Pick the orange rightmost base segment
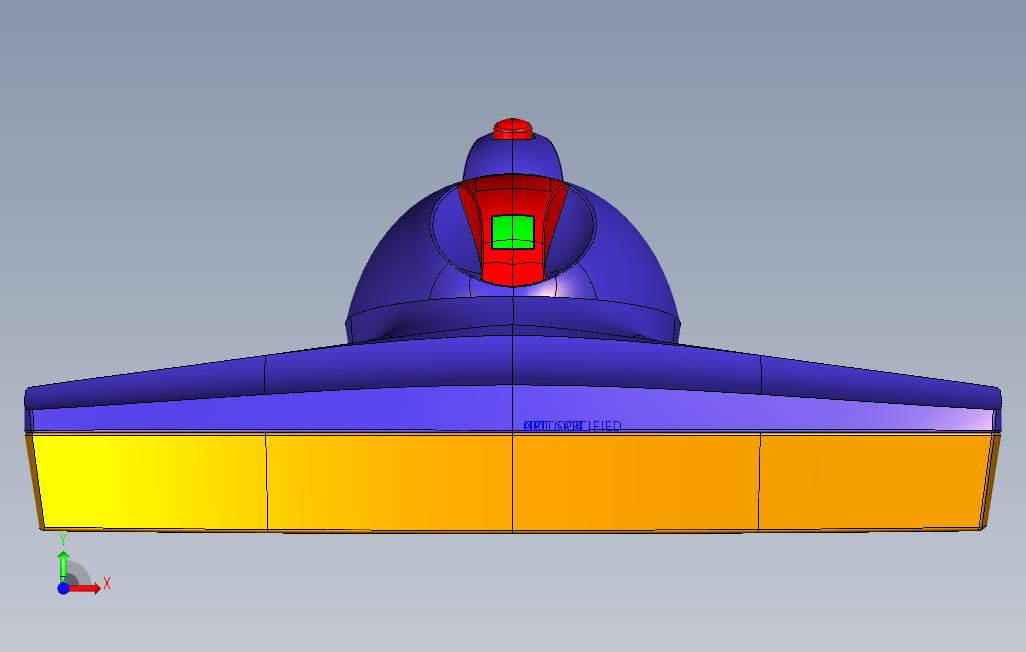 (x=877, y=480)
